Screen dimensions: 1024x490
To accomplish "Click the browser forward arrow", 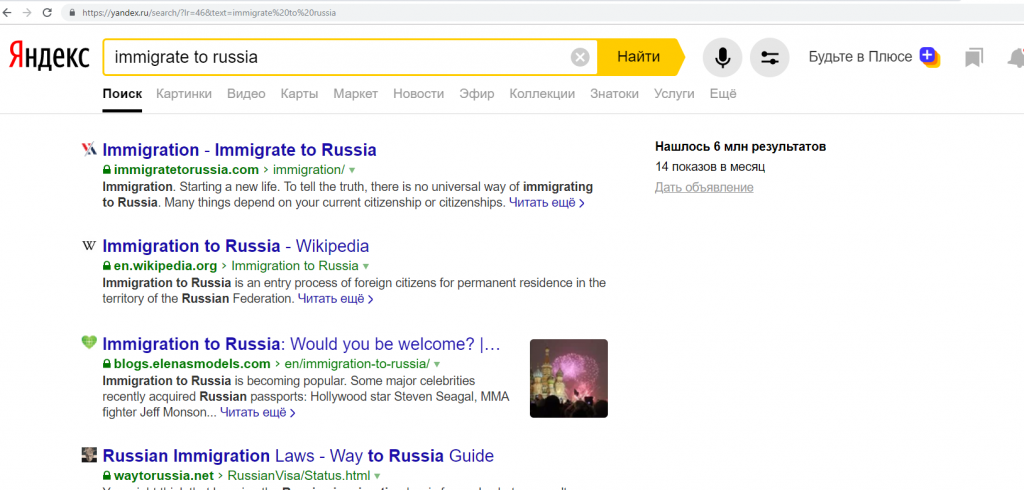I will [x=27, y=12].
